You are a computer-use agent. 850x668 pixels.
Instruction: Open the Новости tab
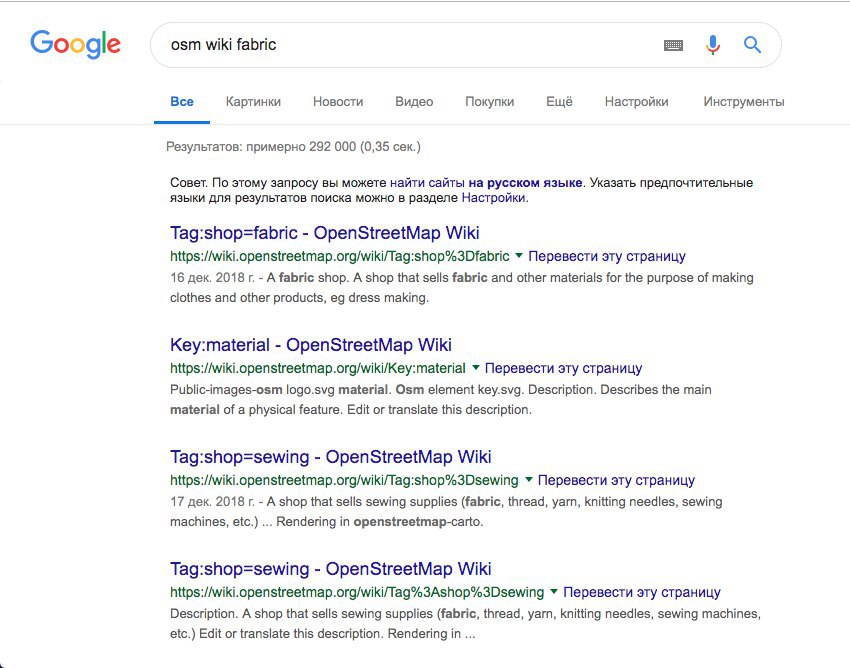pyautogui.click(x=338, y=102)
